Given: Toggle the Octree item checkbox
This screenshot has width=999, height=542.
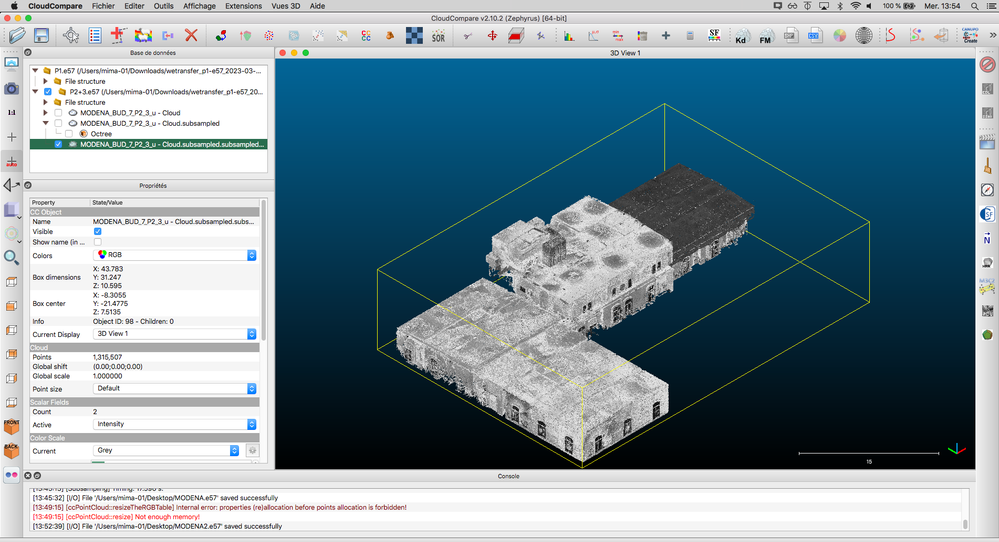Looking at the screenshot, I should (x=69, y=133).
